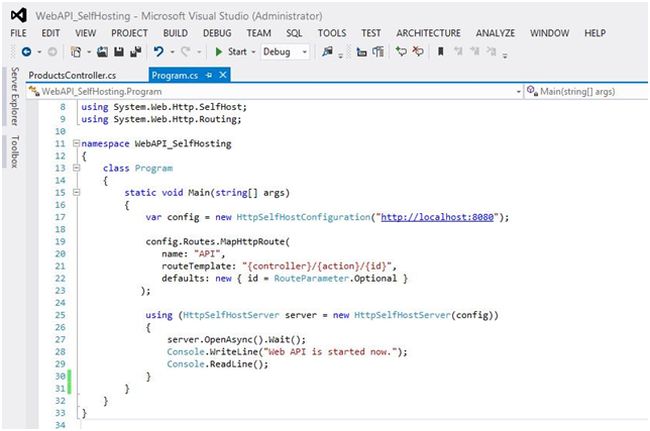Image resolution: width=650 pixels, height=431 pixels.
Task: Click the Comment out selected lines icon
Action: coord(401,52)
